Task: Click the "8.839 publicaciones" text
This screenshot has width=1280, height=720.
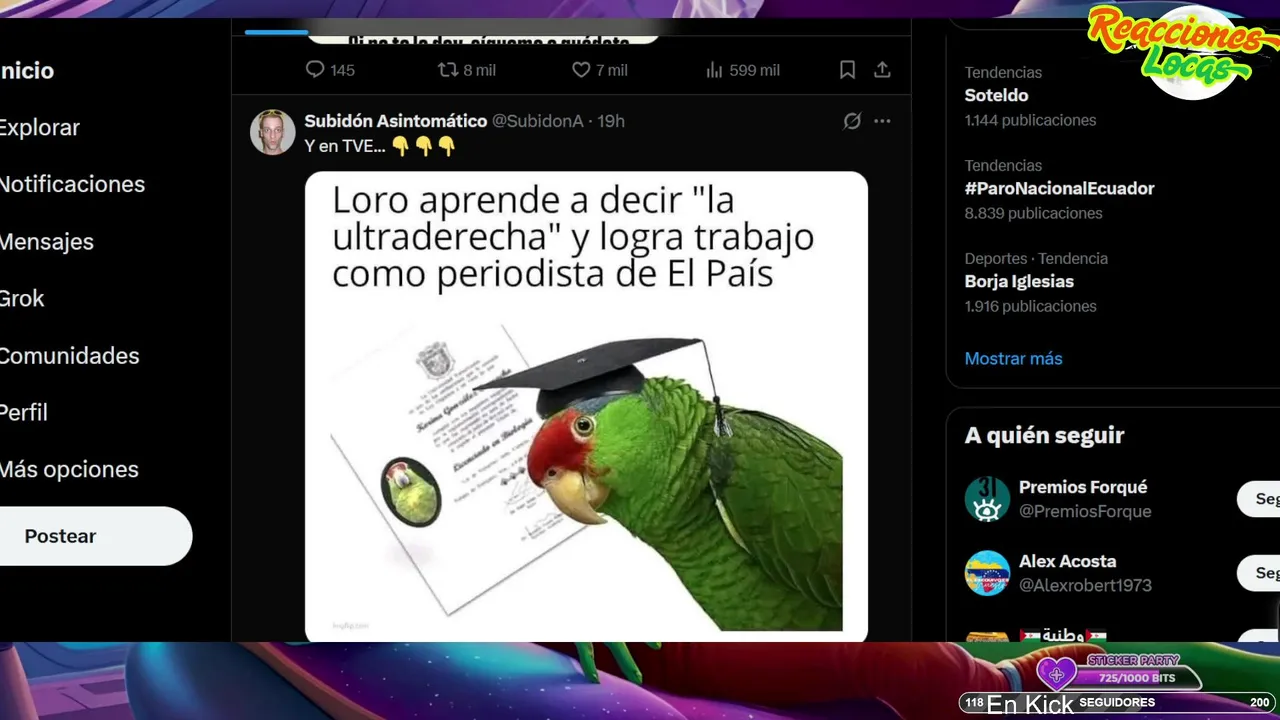Action: [x=1033, y=213]
